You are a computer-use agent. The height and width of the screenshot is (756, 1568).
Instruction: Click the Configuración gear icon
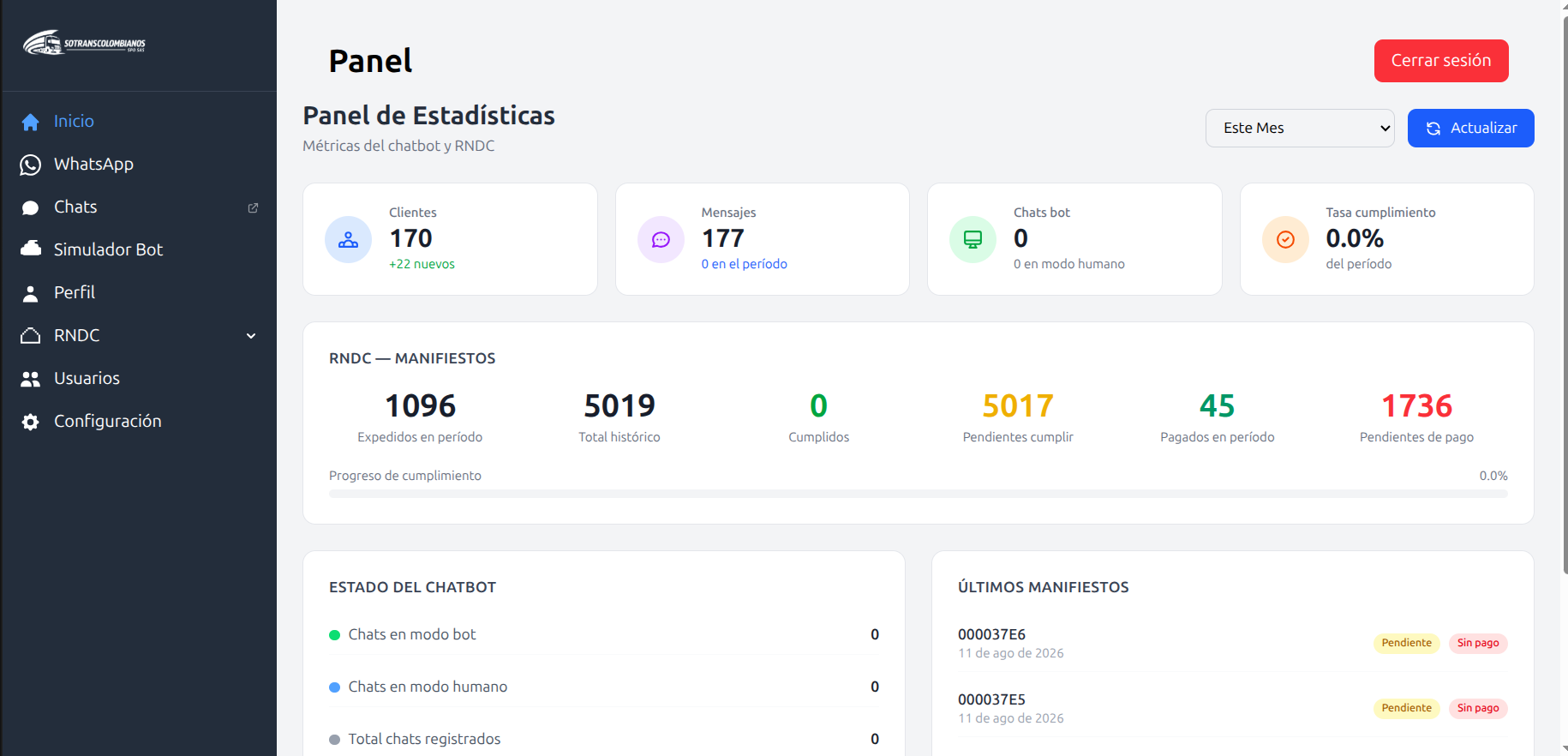[30, 422]
